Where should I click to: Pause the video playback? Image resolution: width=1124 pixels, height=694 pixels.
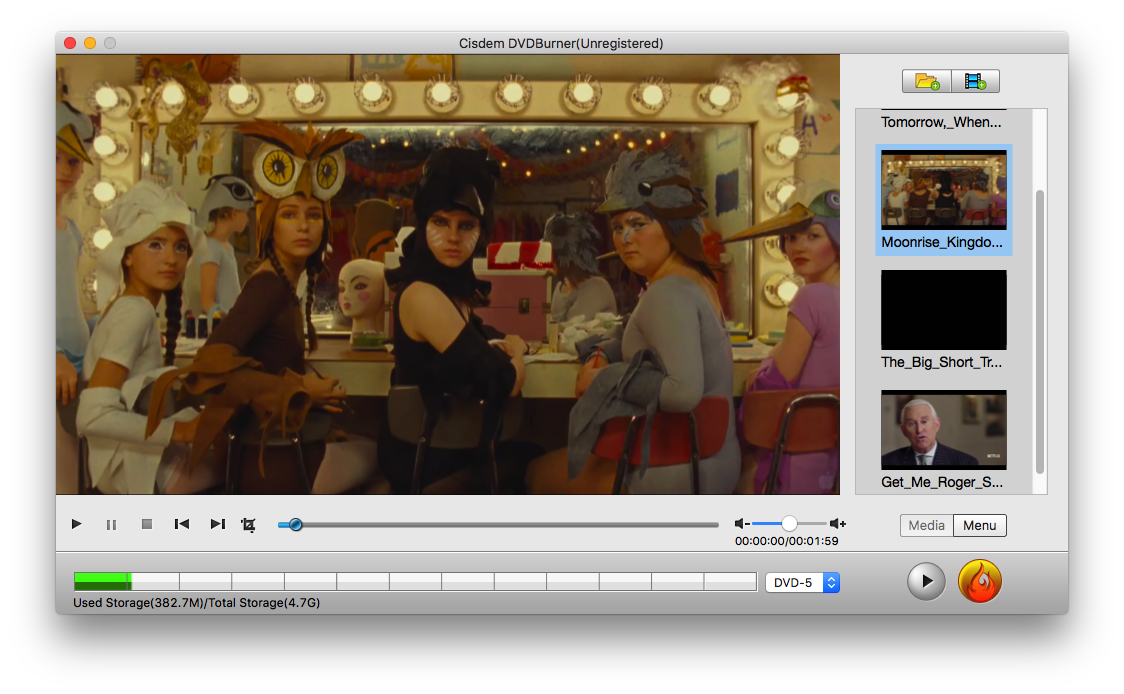(x=111, y=524)
